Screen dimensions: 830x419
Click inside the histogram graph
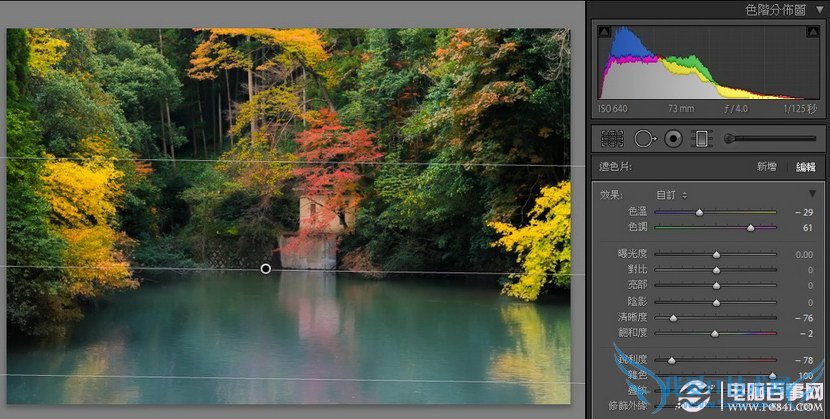point(708,62)
